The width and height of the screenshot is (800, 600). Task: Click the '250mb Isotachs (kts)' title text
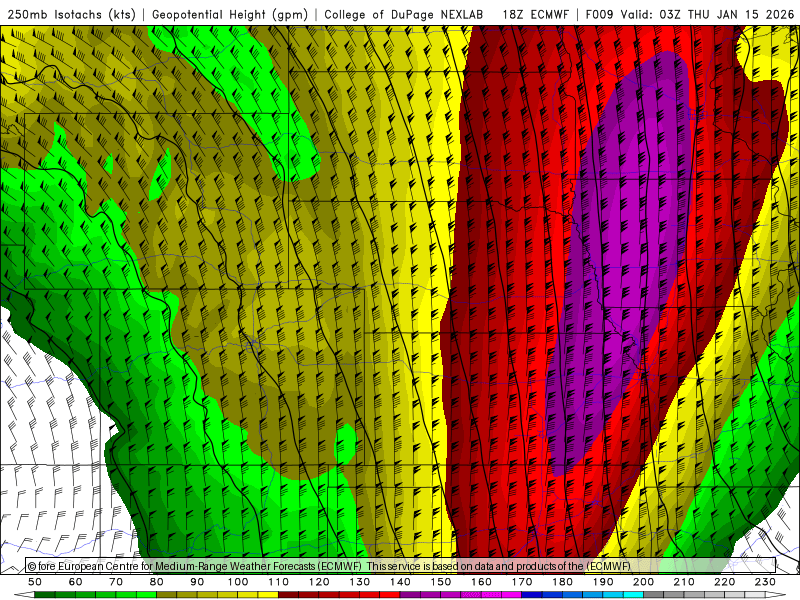click(x=71, y=15)
